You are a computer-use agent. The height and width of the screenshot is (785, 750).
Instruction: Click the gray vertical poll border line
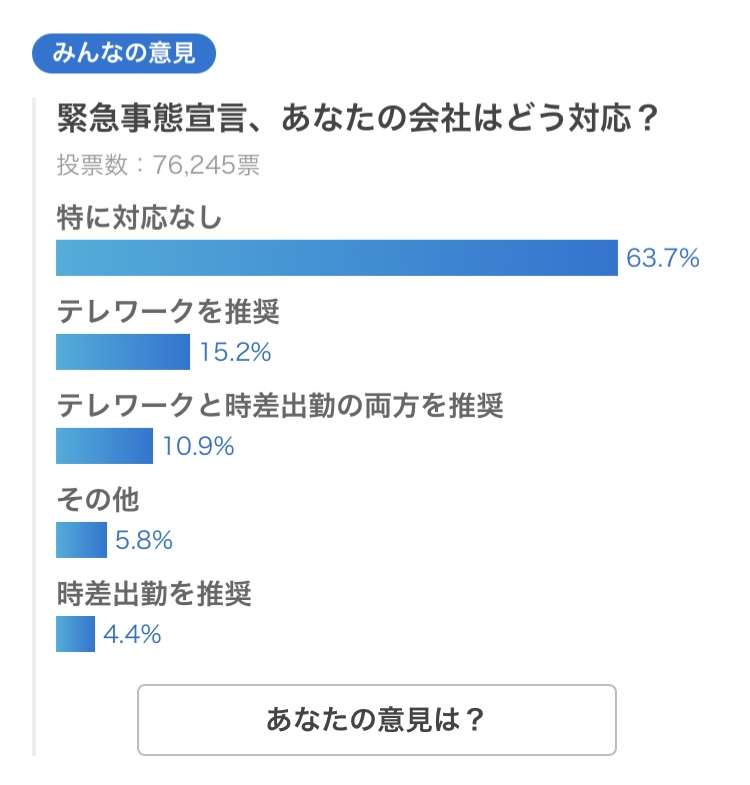point(34,427)
